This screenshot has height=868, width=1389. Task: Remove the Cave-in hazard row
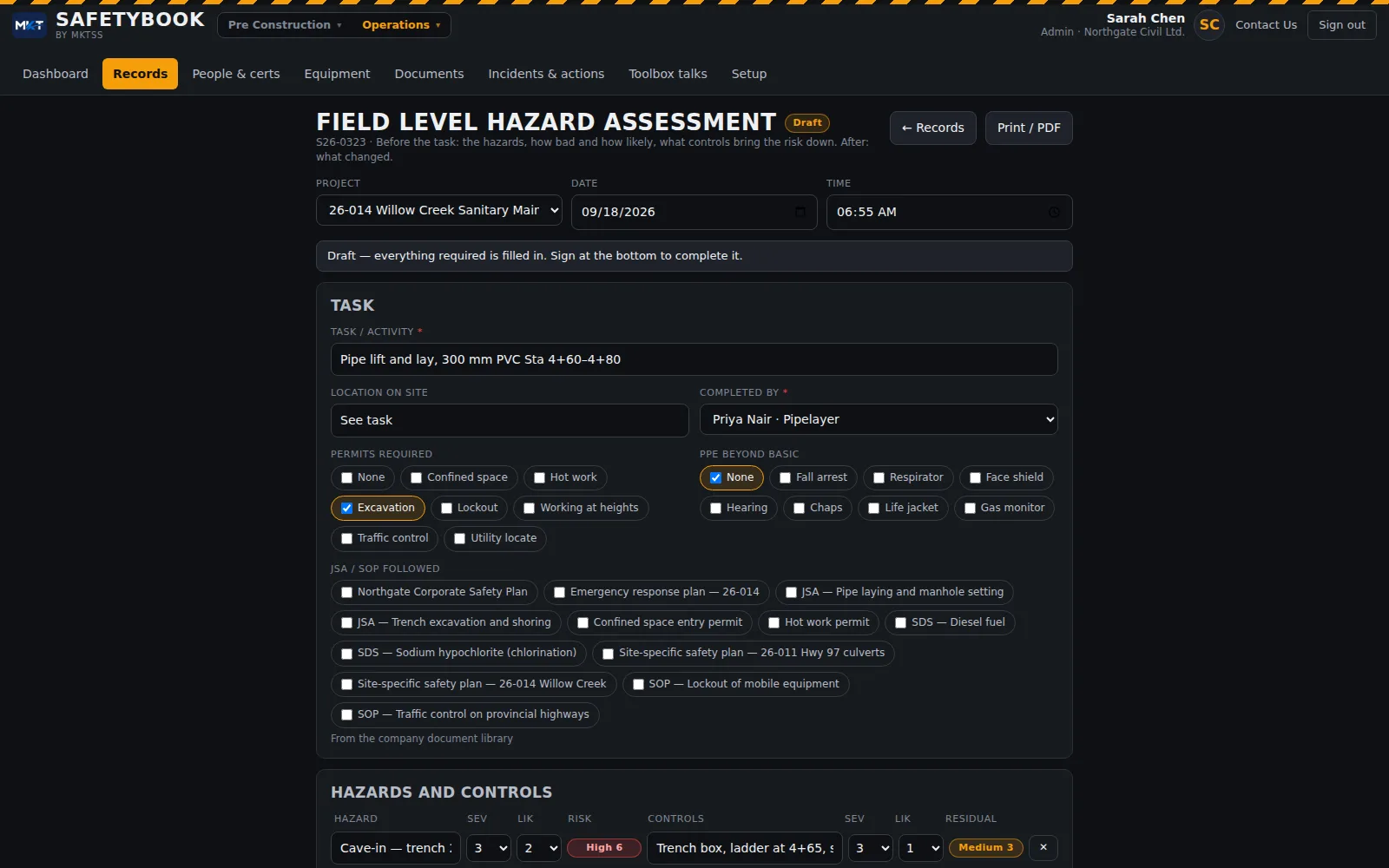point(1043,847)
